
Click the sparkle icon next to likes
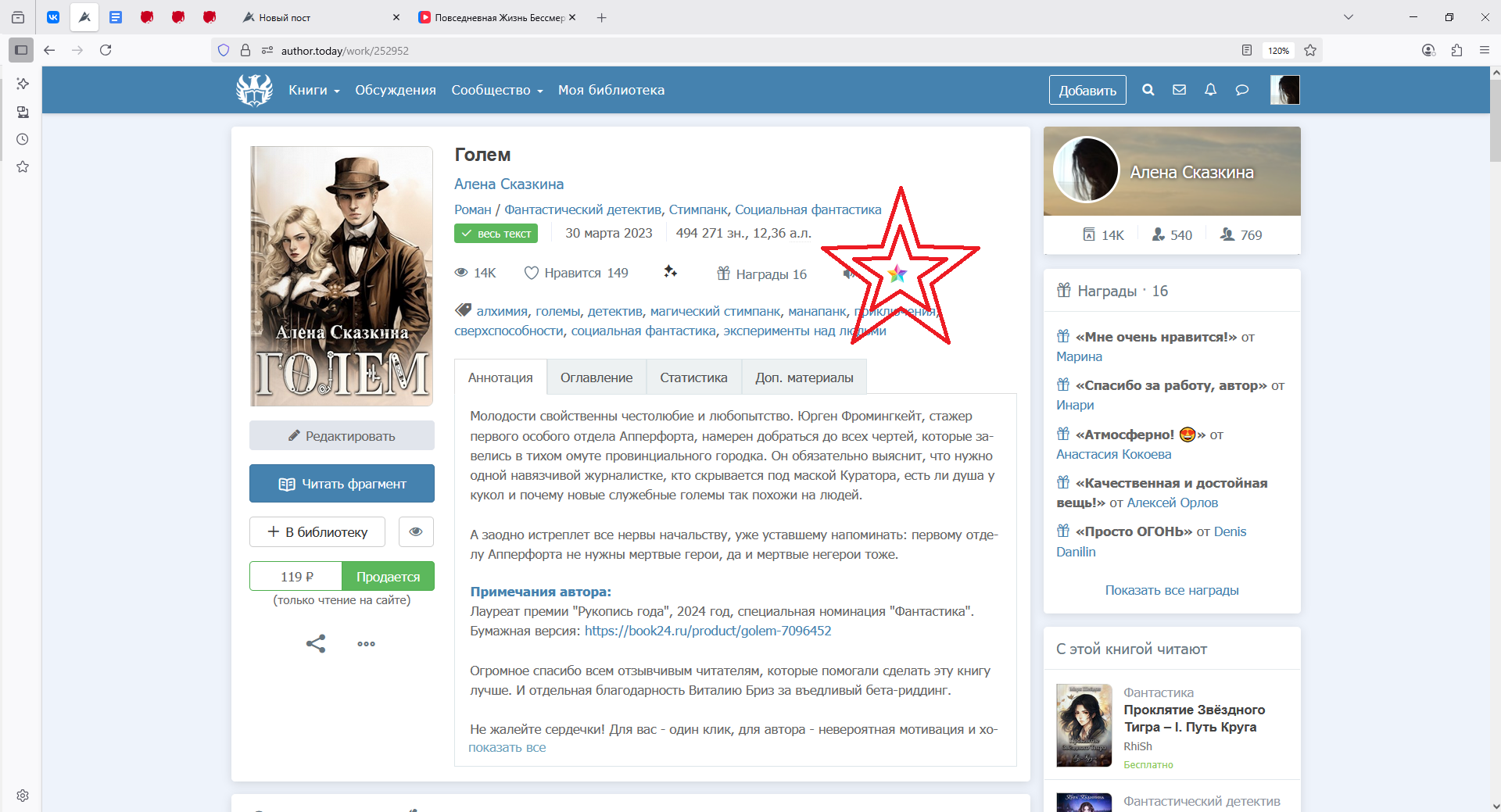click(x=670, y=272)
